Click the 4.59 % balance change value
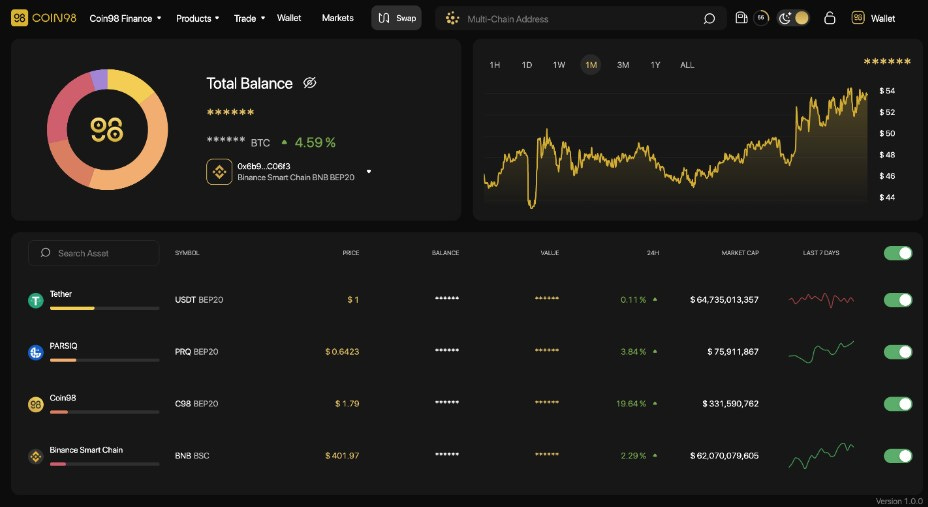Screen dimensions: 928x507 (x=315, y=143)
